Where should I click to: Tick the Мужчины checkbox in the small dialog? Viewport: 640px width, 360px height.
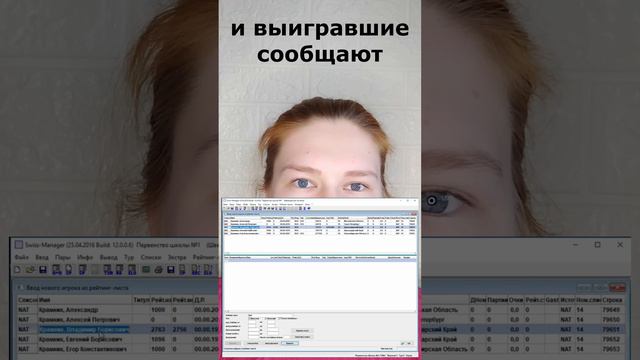pos(250,318)
